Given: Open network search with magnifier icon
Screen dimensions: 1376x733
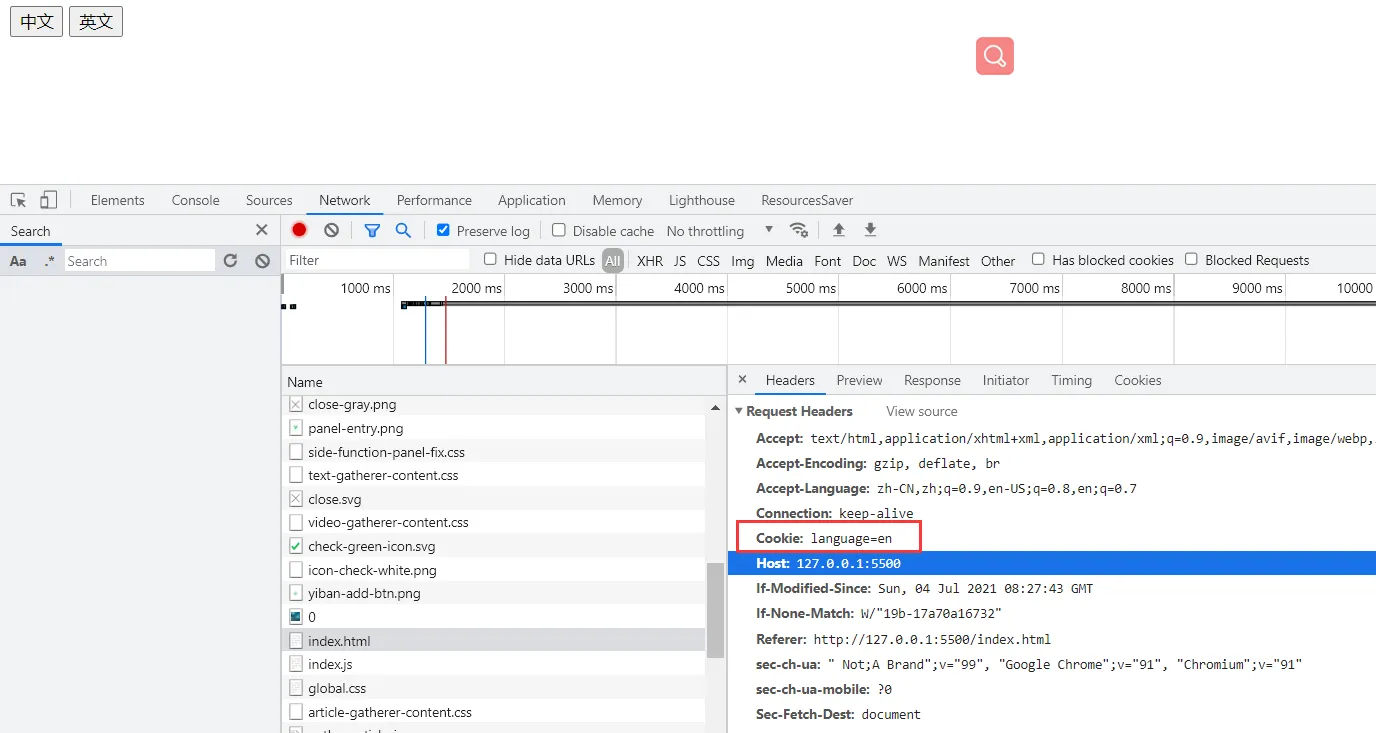Looking at the screenshot, I should coord(403,230).
